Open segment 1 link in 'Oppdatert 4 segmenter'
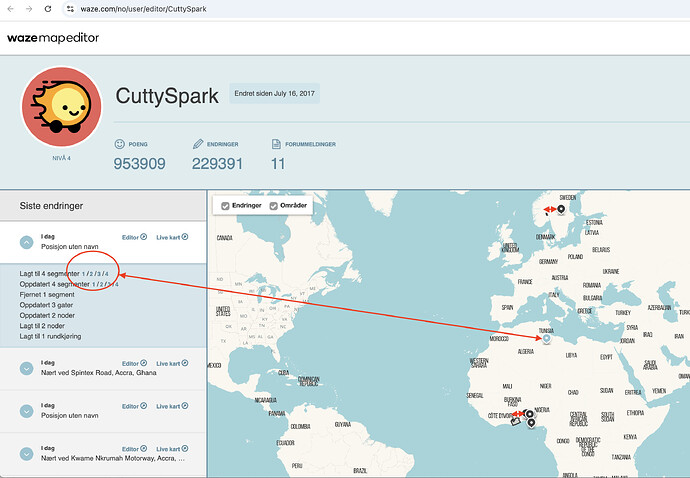 tap(95, 284)
